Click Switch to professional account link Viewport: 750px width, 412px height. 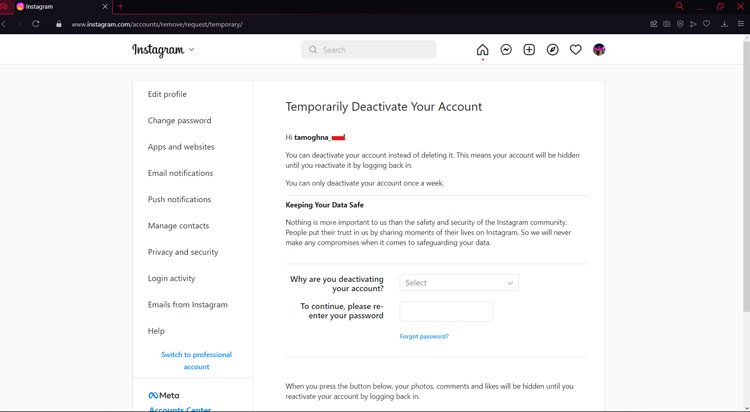tap(197, 361)
